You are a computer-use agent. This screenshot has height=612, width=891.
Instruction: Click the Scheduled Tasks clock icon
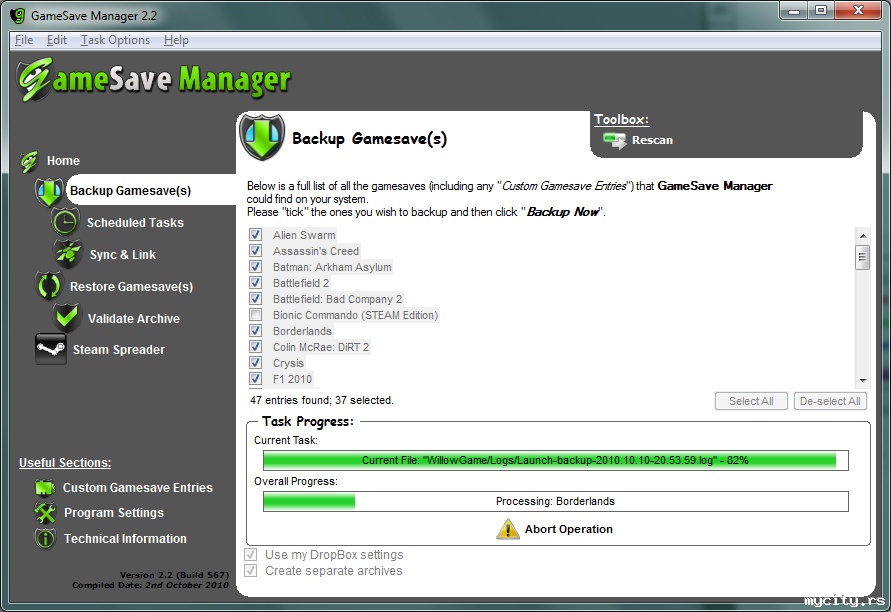(66, 222)
